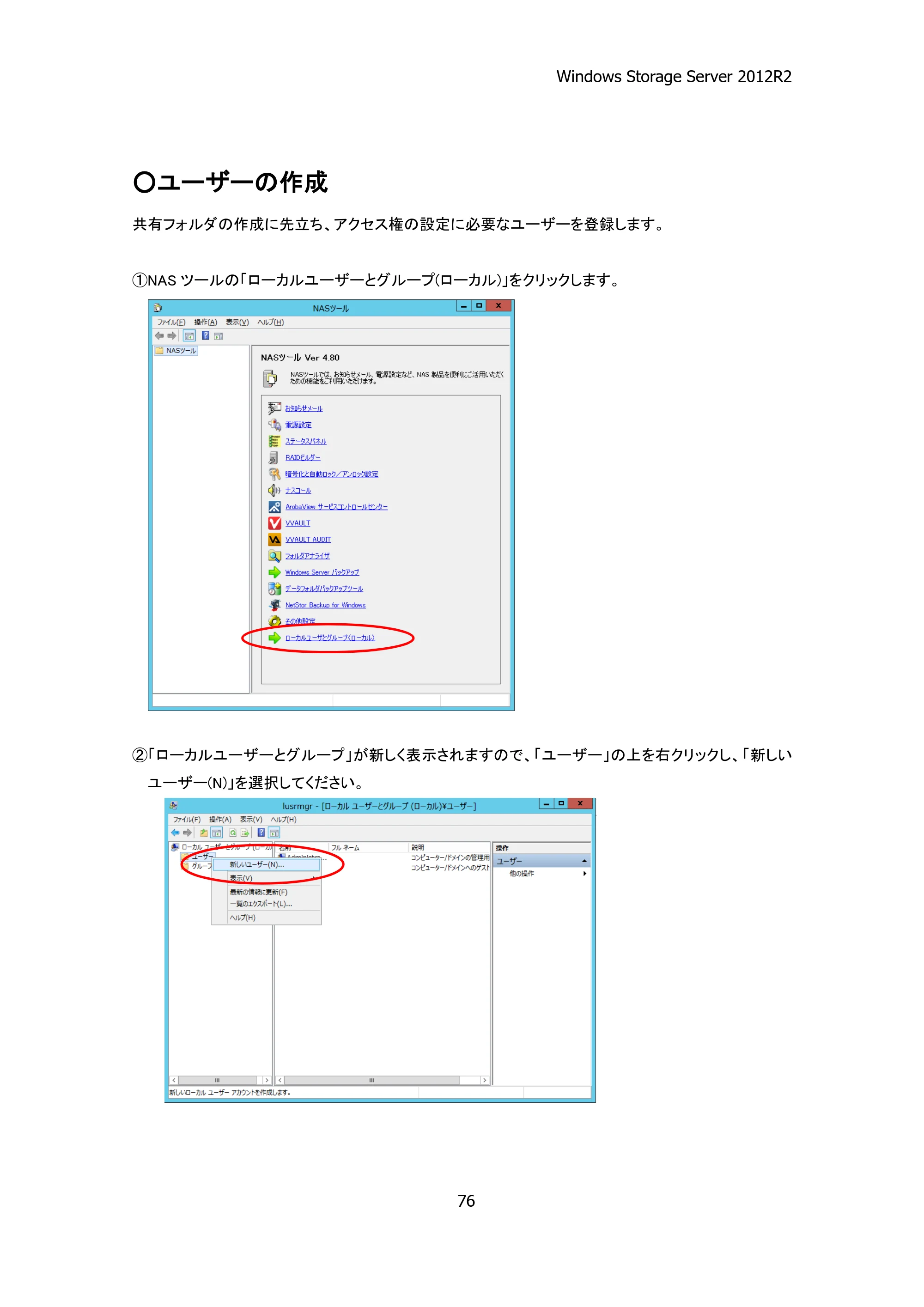This screenshot has height=1307, width=924.
Task: Click show/hide console tree icon in NASツール toolbar
Action: [x=189, y=336]
